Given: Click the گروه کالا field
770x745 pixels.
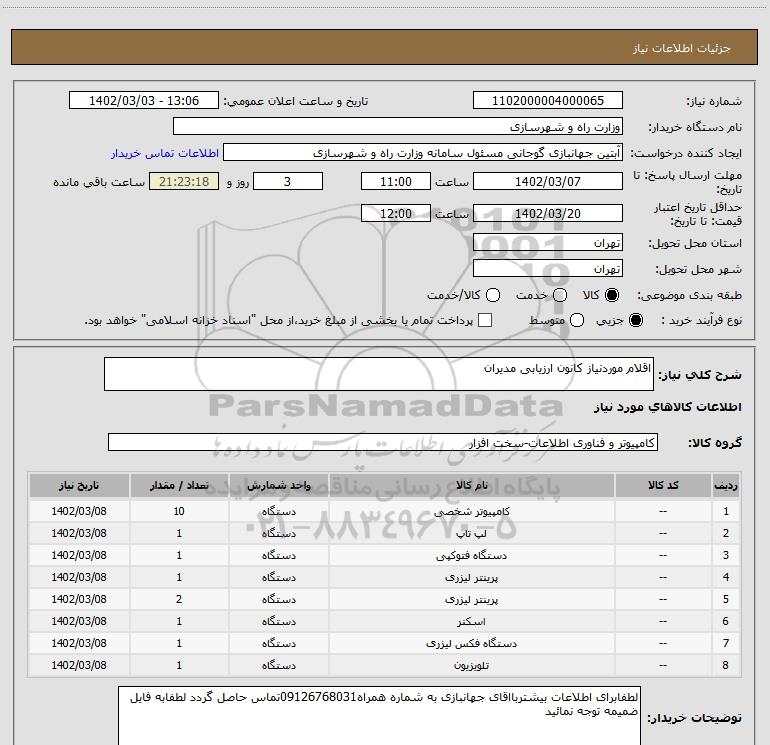Looking at the screenshot, I should 383,442.
